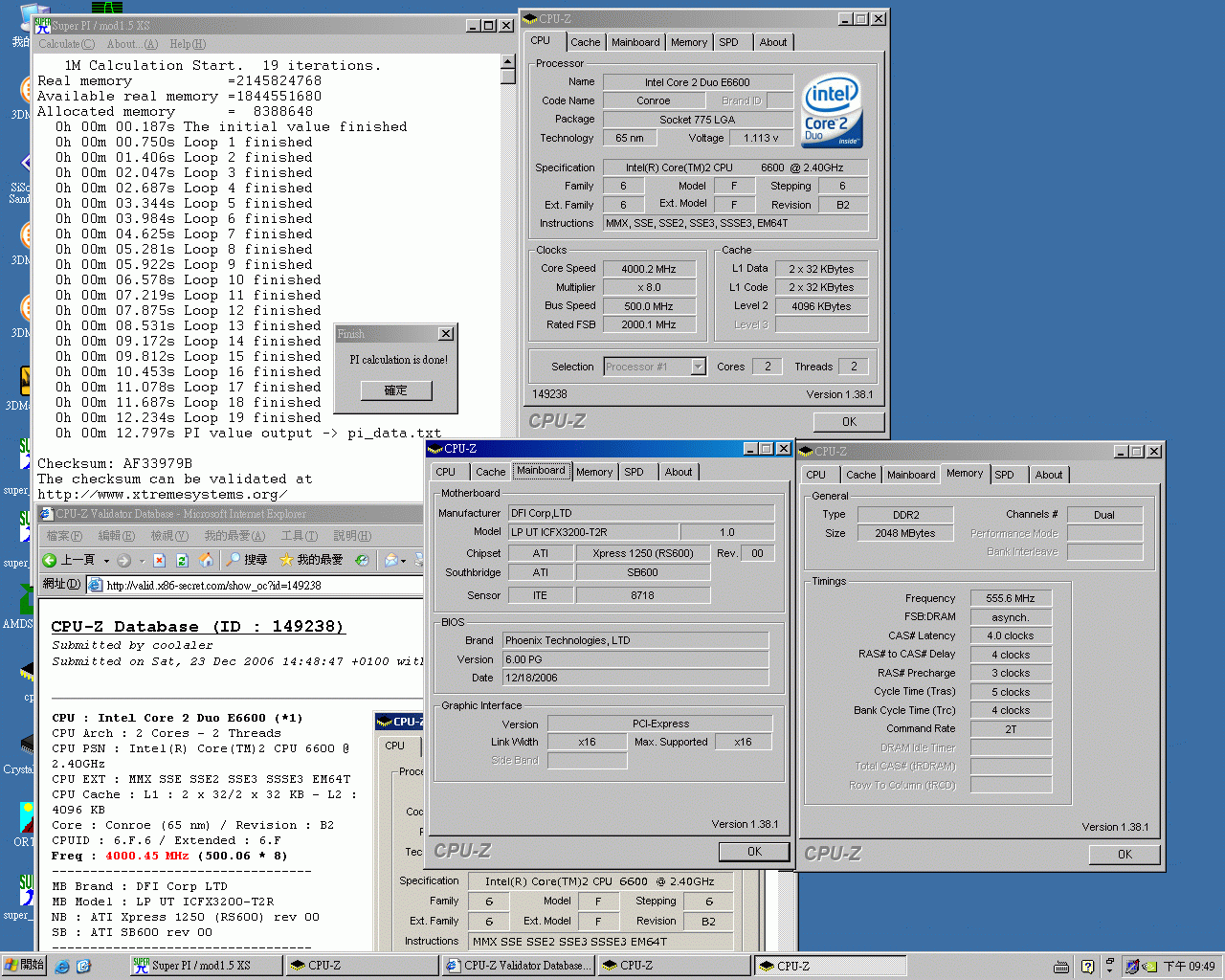Click the memory Frequency value 555.6 MHz

pyautogui.click(x=1010, y=598)
